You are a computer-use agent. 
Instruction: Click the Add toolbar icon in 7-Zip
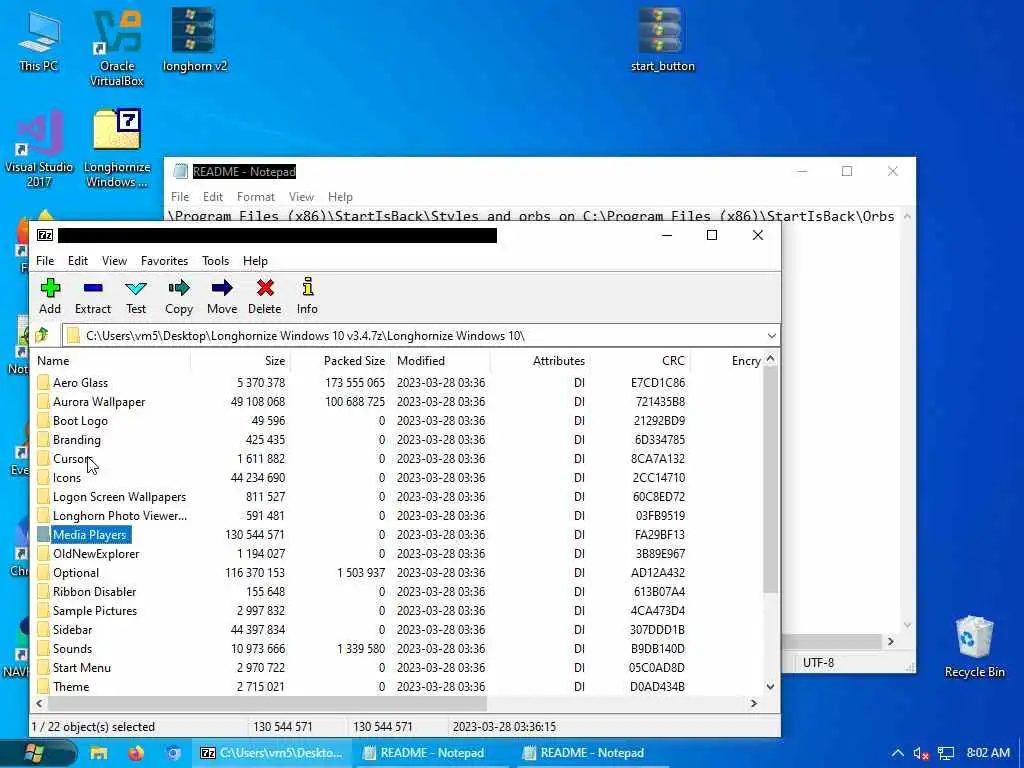click(50, 288)
